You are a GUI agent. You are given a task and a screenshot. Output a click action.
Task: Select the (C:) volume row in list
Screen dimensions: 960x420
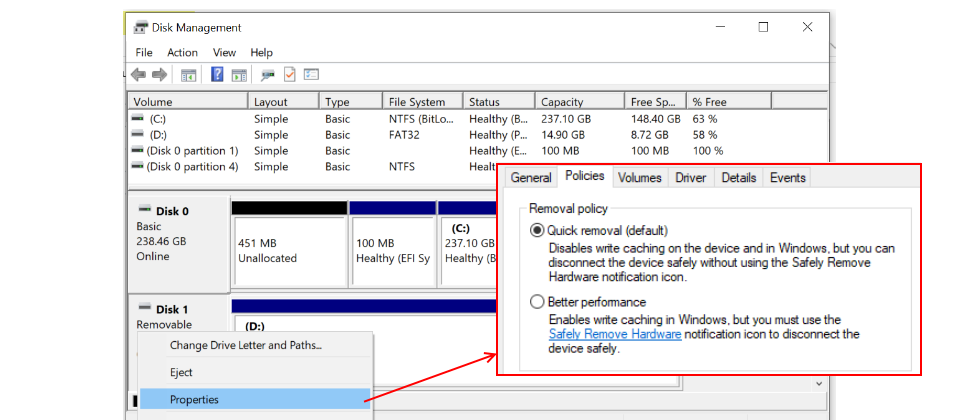[x=160, y=119]
